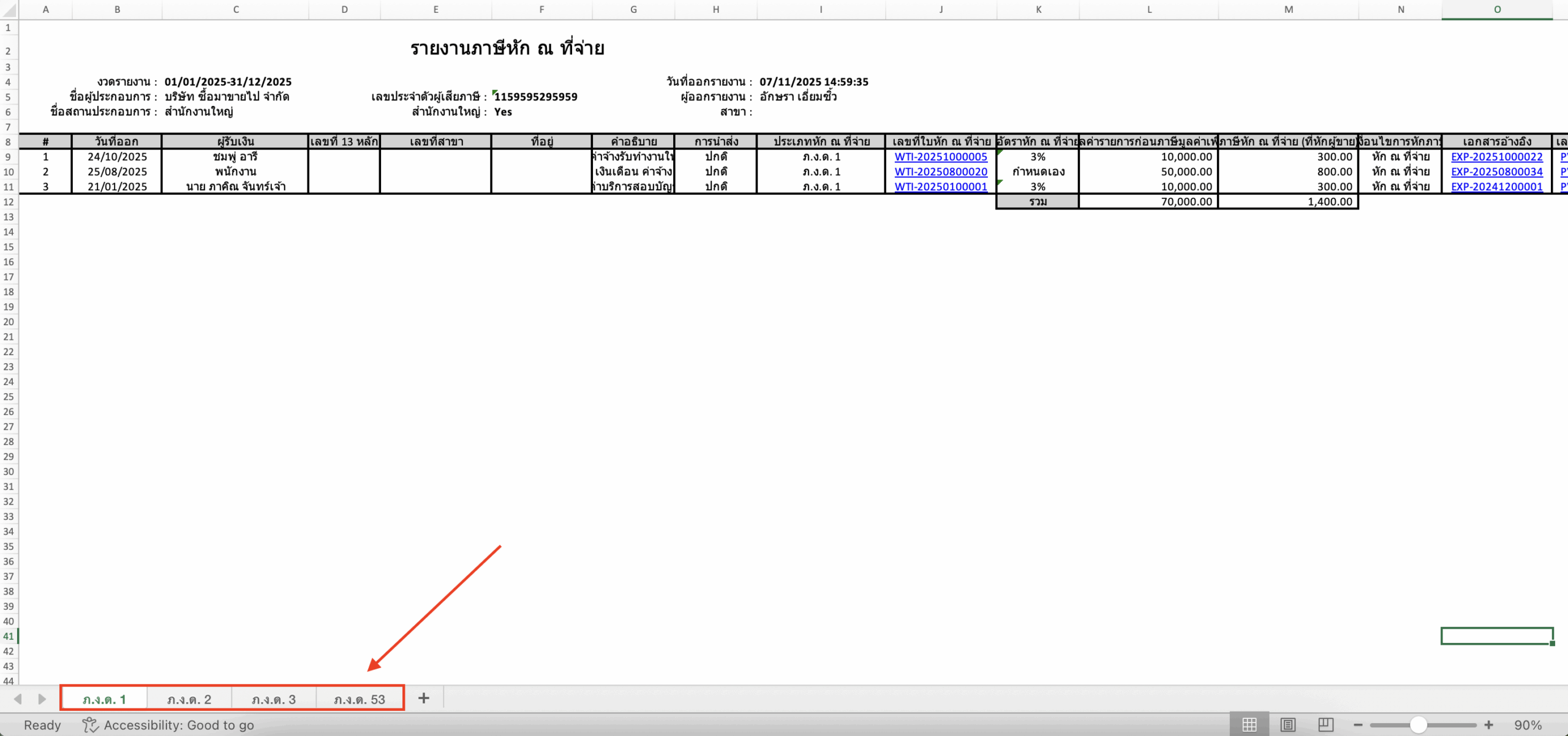Open the WTI-20251000005 hyperlink

[941, 157]
